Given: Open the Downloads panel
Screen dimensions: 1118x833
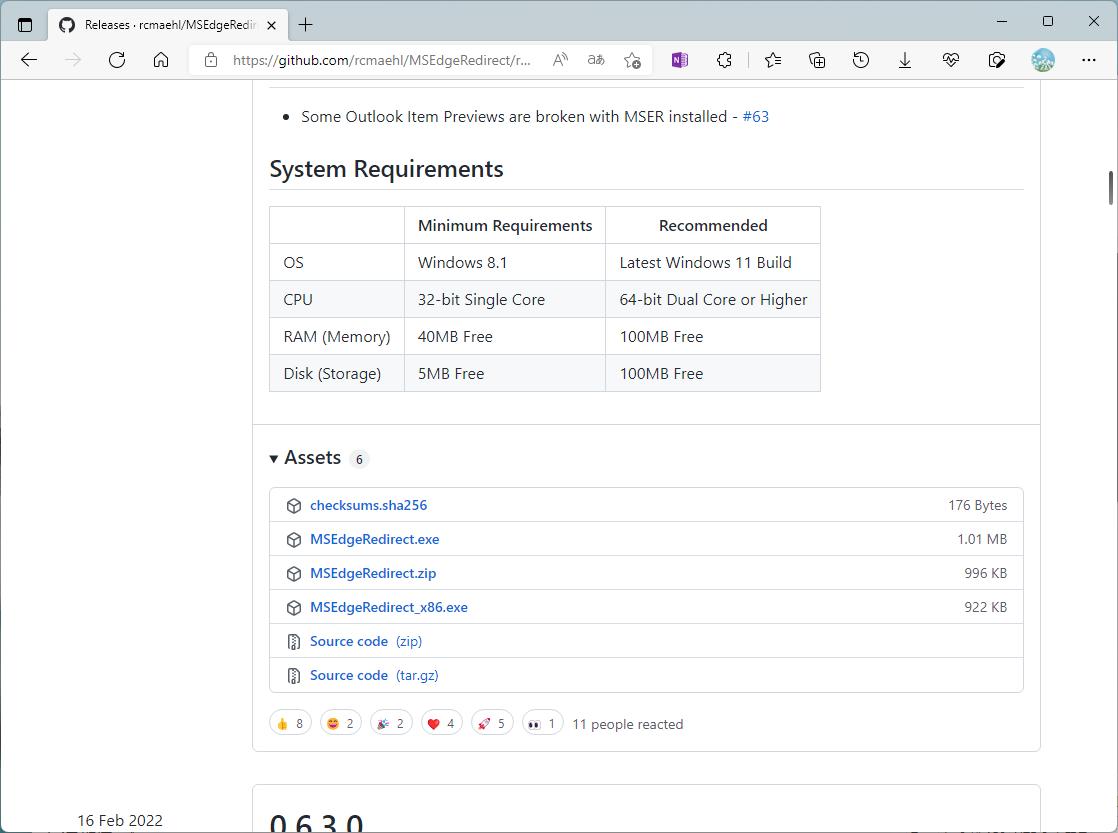Looking at the screenshot, I should (905, 60).
